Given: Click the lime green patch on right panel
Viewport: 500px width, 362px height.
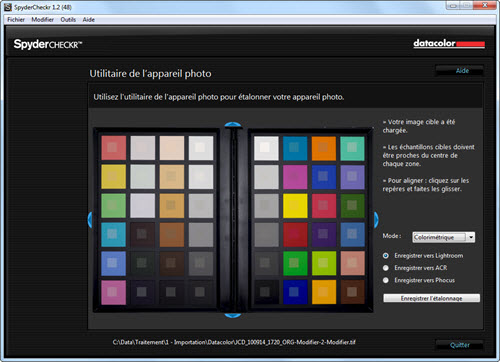Looking at the screenshot, I should [x=324, y=263].
